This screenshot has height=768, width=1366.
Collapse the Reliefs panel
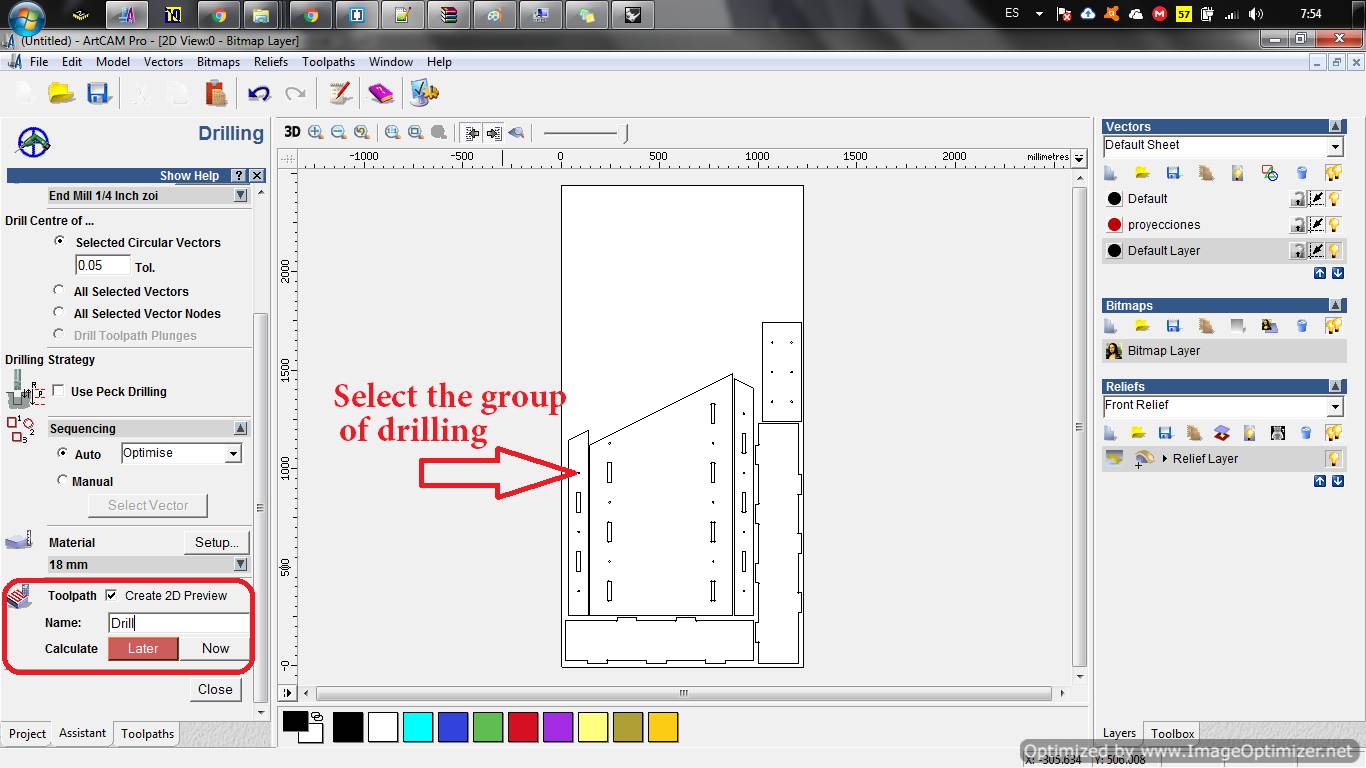[1336, 386]
